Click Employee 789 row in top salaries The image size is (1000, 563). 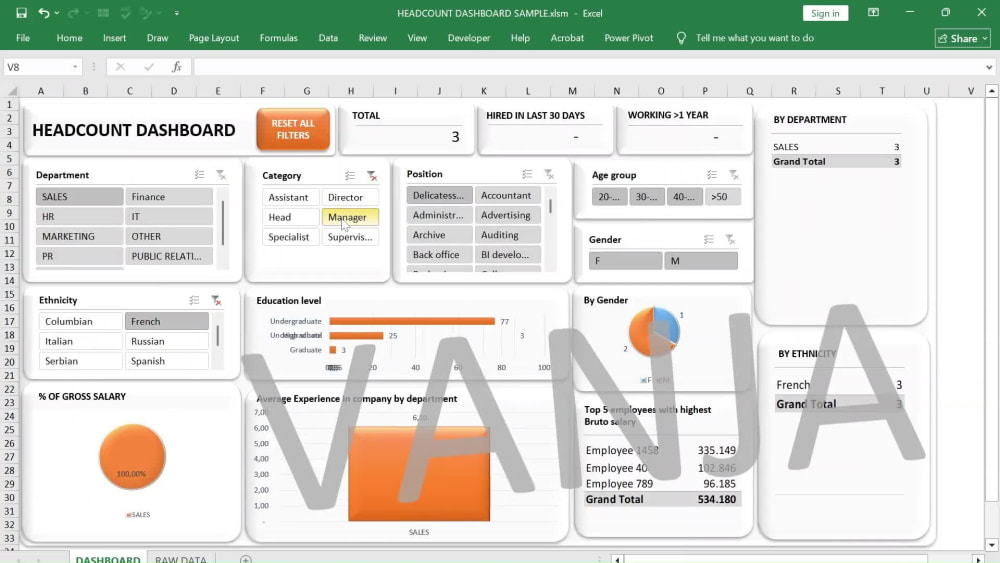(x=661, y=483)
